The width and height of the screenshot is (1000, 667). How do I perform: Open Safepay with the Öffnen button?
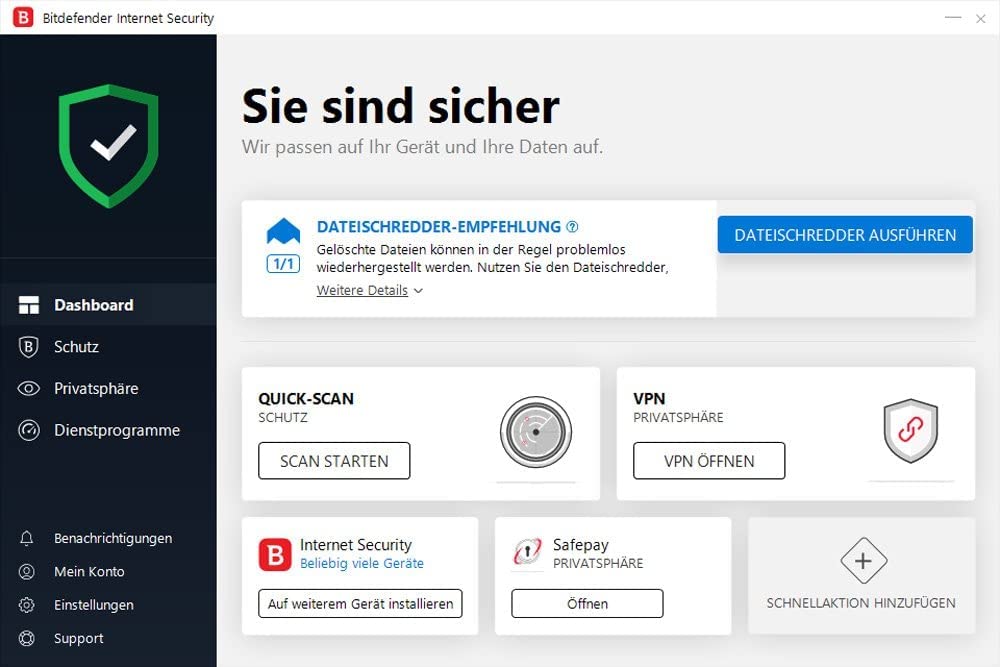point(587,604)
